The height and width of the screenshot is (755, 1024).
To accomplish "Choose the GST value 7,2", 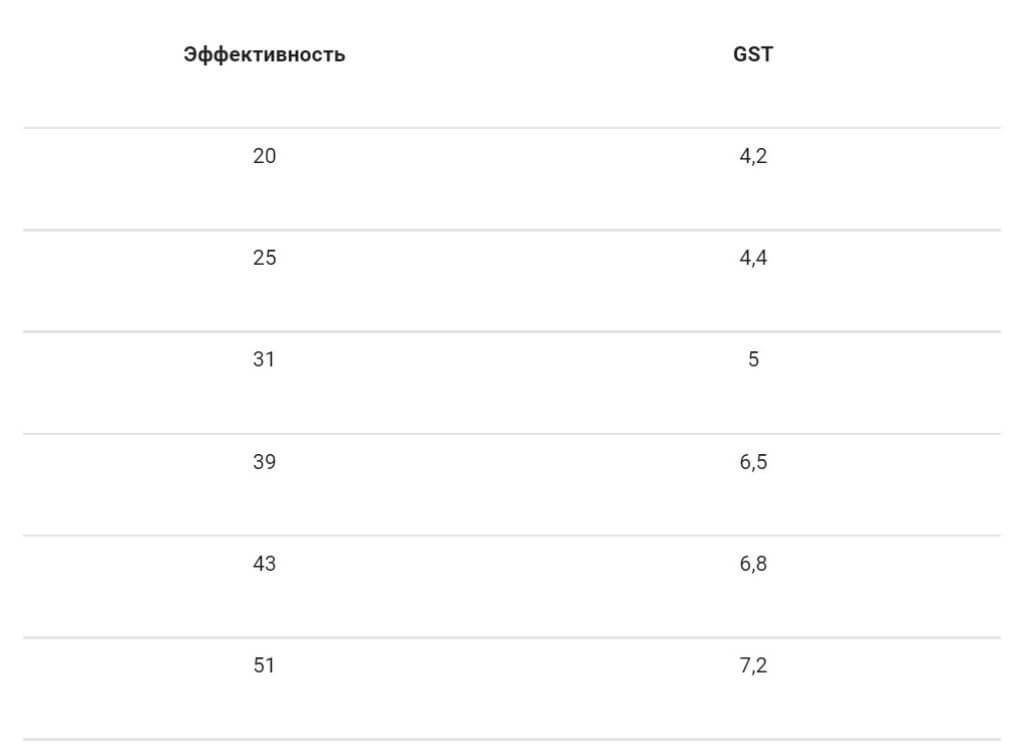I will coord(753,665).
